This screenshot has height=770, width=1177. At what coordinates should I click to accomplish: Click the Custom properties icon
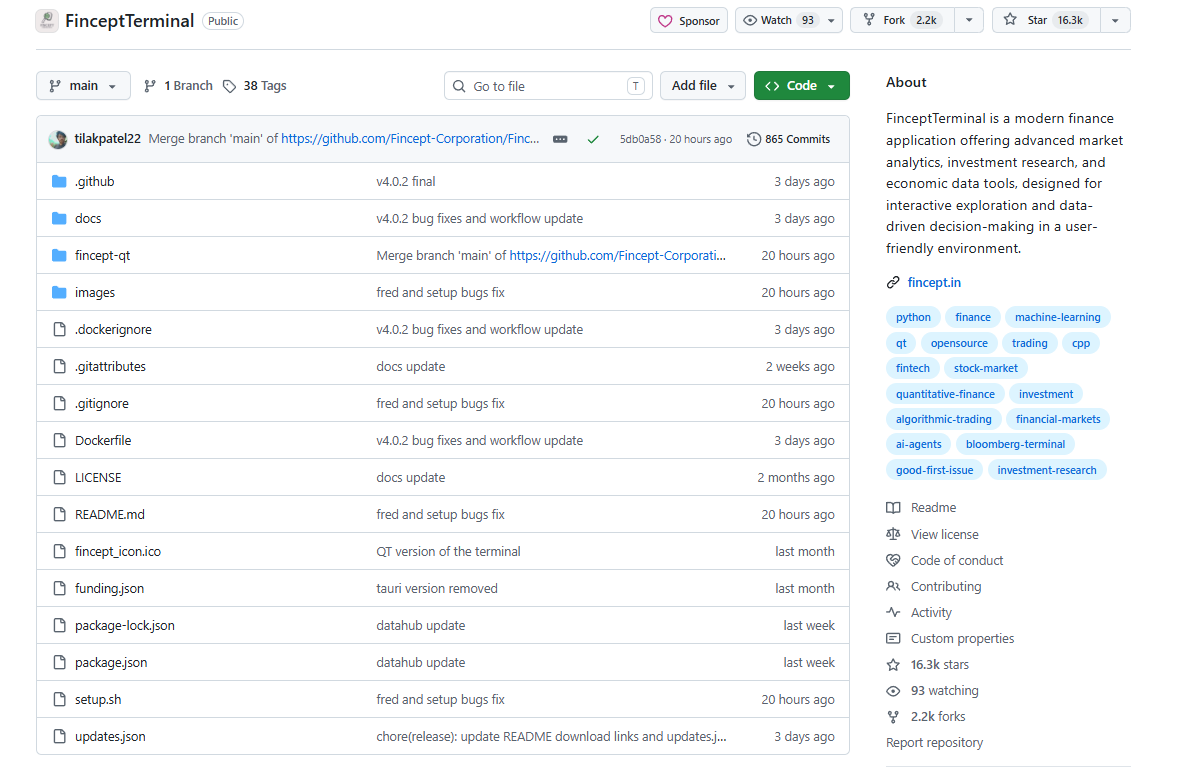coord(893,639)
